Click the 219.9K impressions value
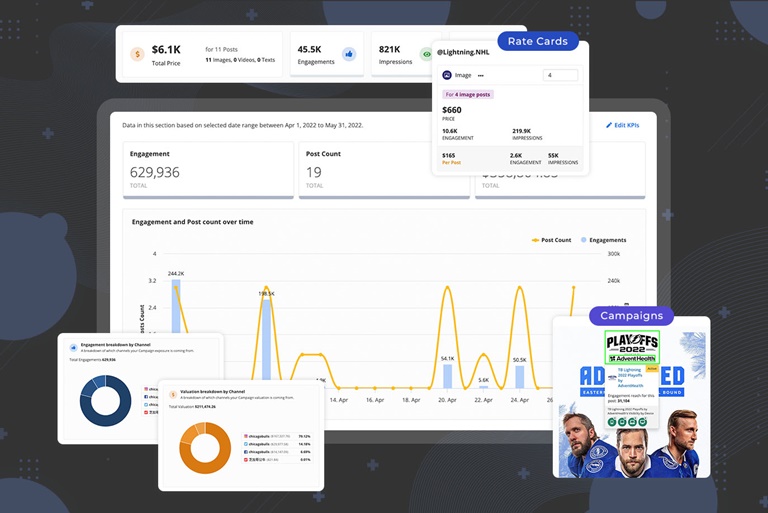The image size is (768, 513). click(522, 131)
